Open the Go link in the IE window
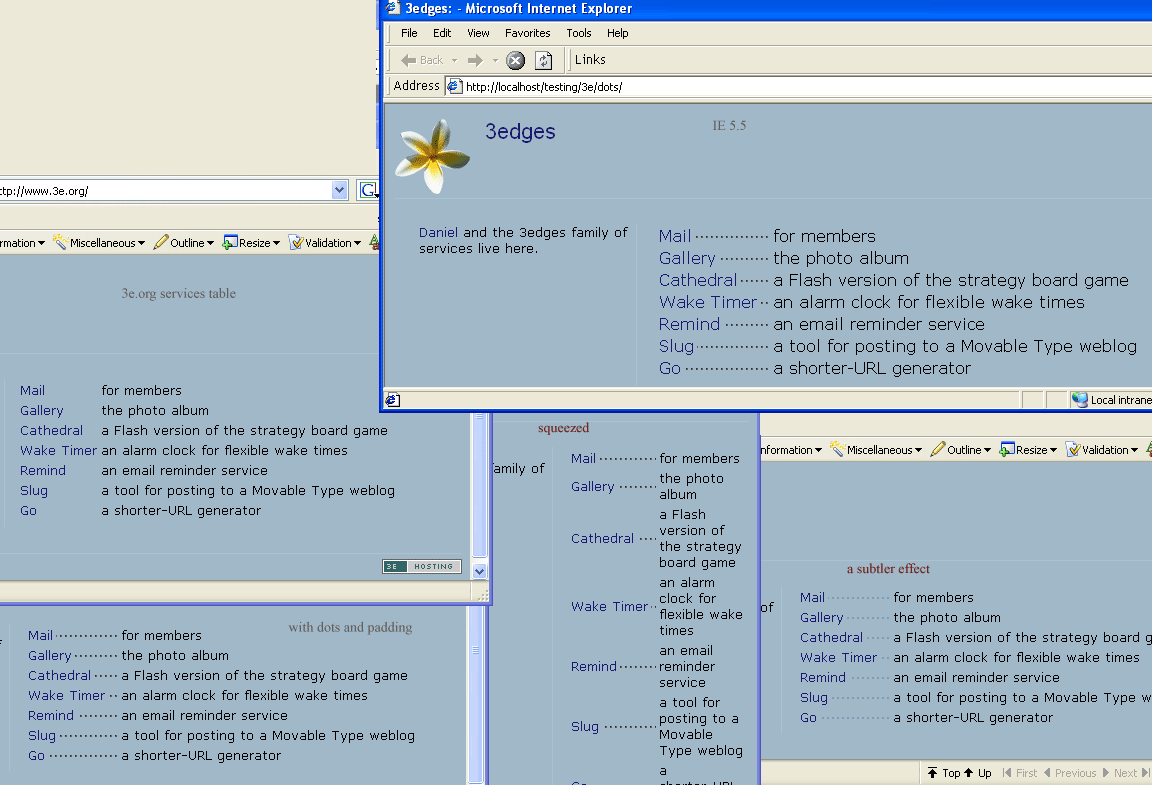 pyautogui.click(x=669, y=368)
